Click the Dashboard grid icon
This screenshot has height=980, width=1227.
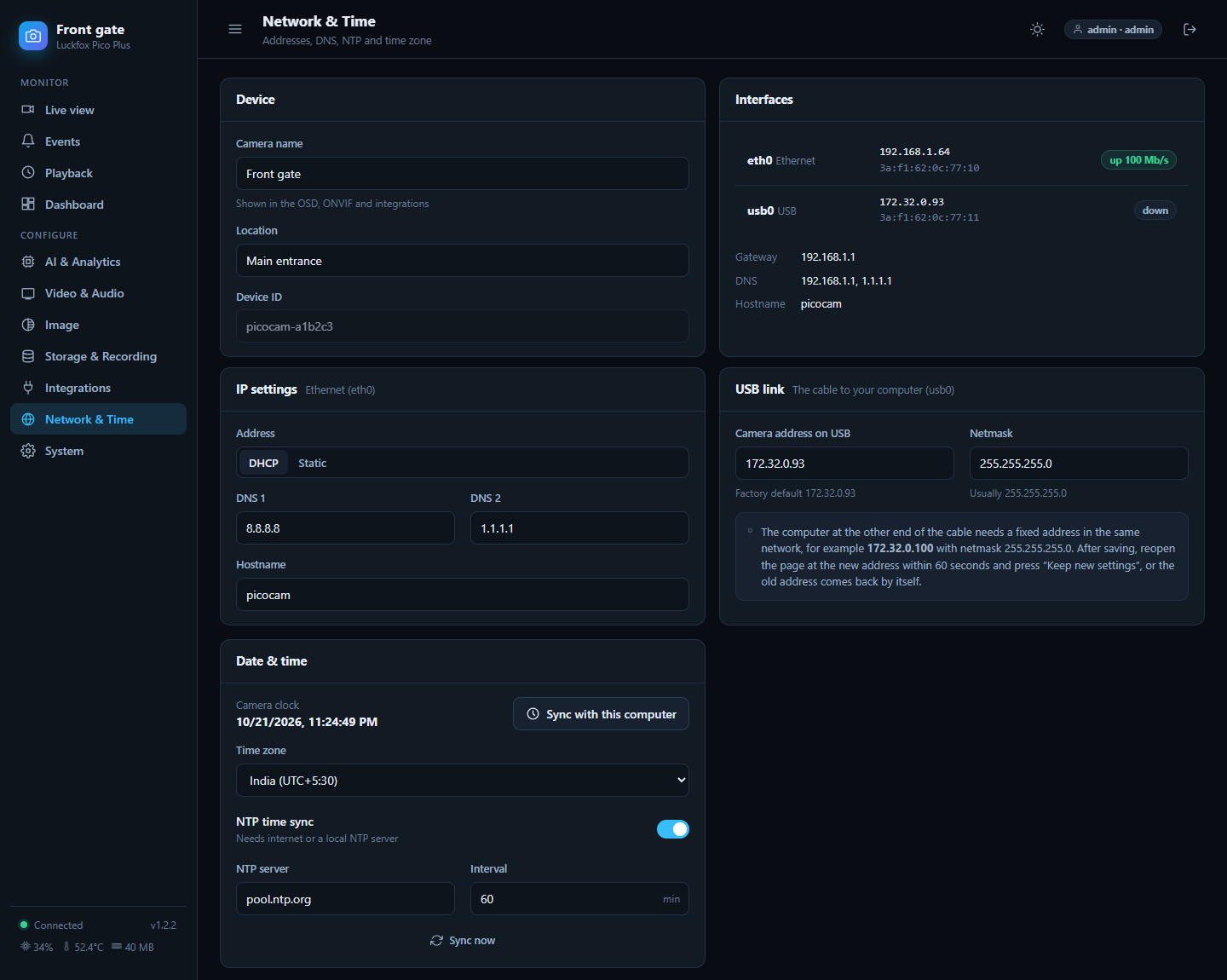(x=28, y=205)
